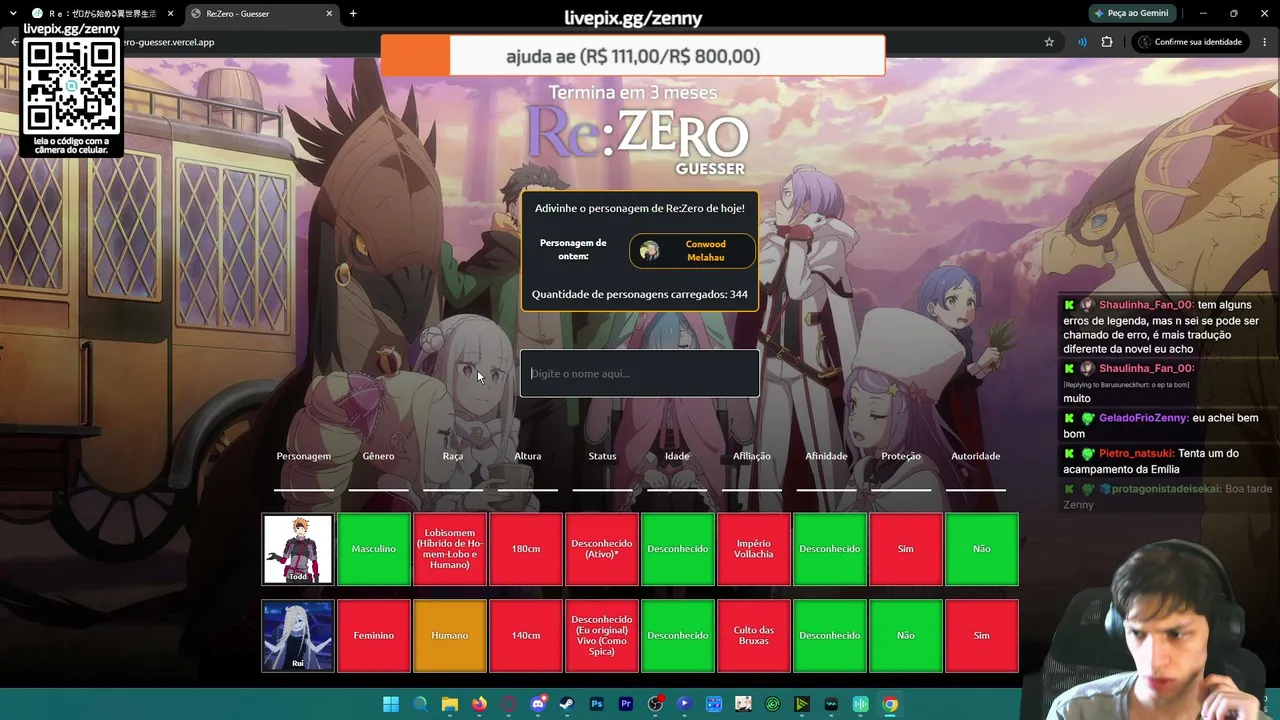The image size is (1280, 720).
Task: Click the Idade column header
Action: pos(677,456)
